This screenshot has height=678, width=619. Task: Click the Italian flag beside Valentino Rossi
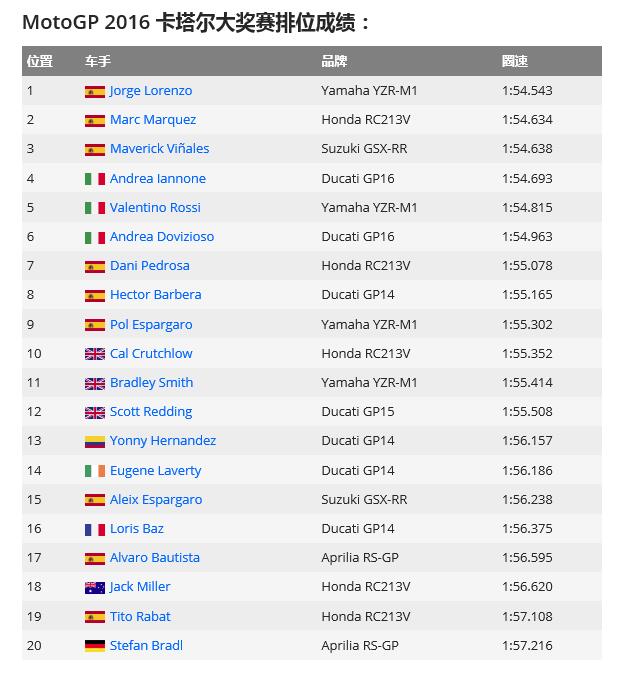[x=95, y=208]
